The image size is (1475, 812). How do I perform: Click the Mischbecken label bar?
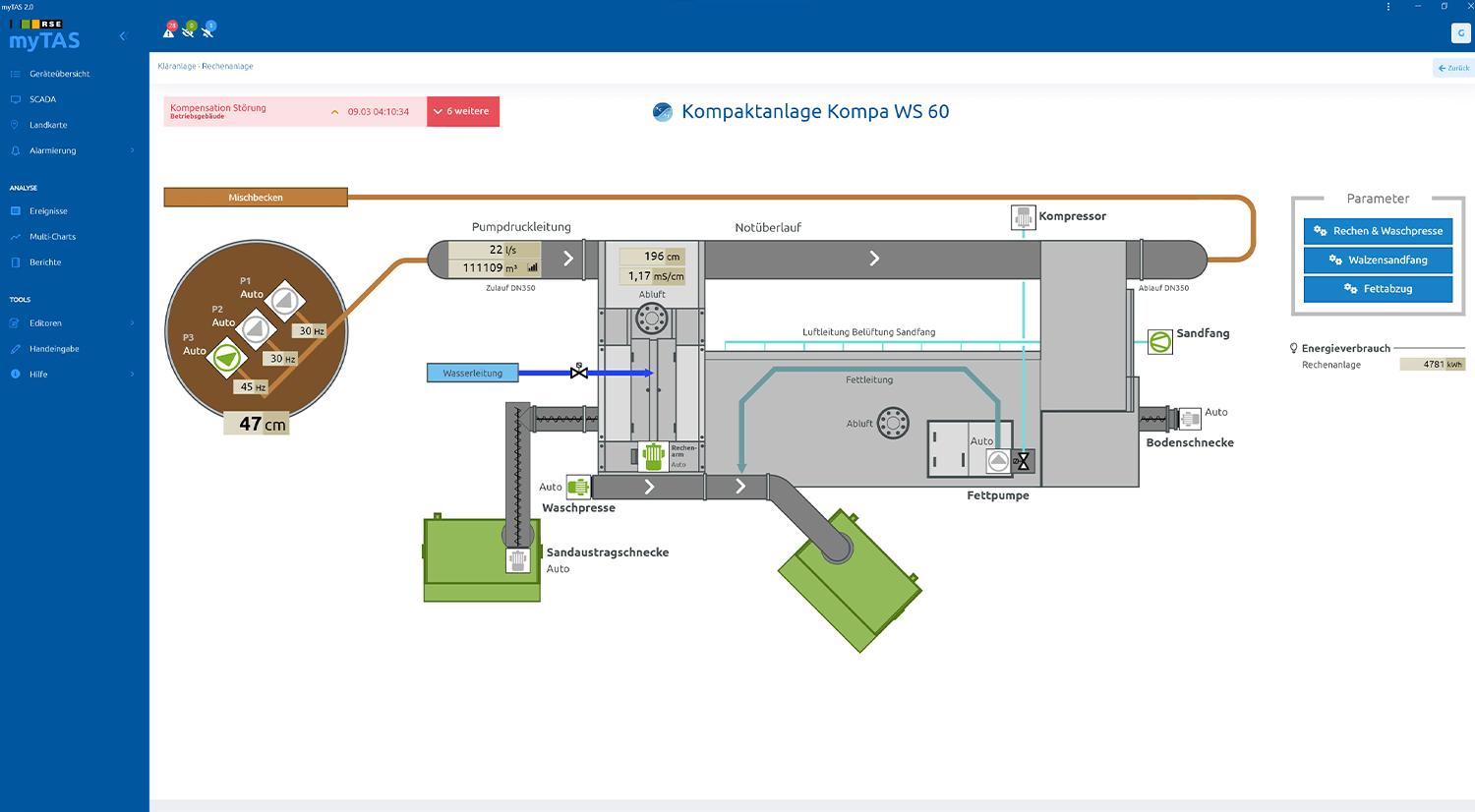point(256,198)
